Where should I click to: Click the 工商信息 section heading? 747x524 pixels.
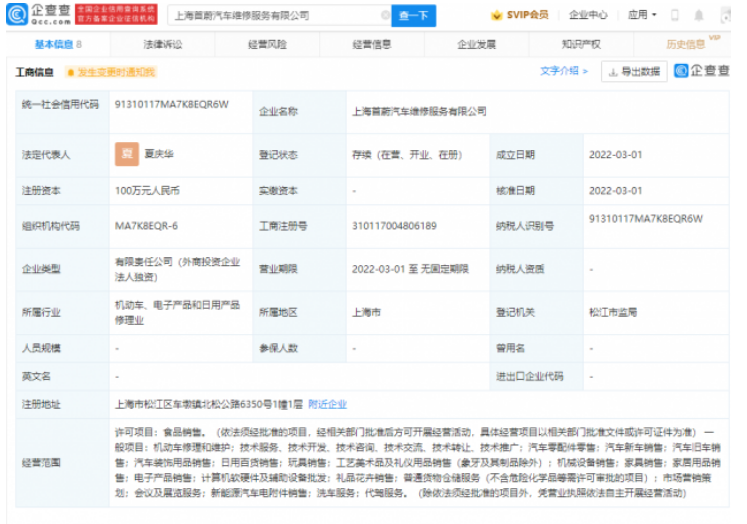coord(34,72)
